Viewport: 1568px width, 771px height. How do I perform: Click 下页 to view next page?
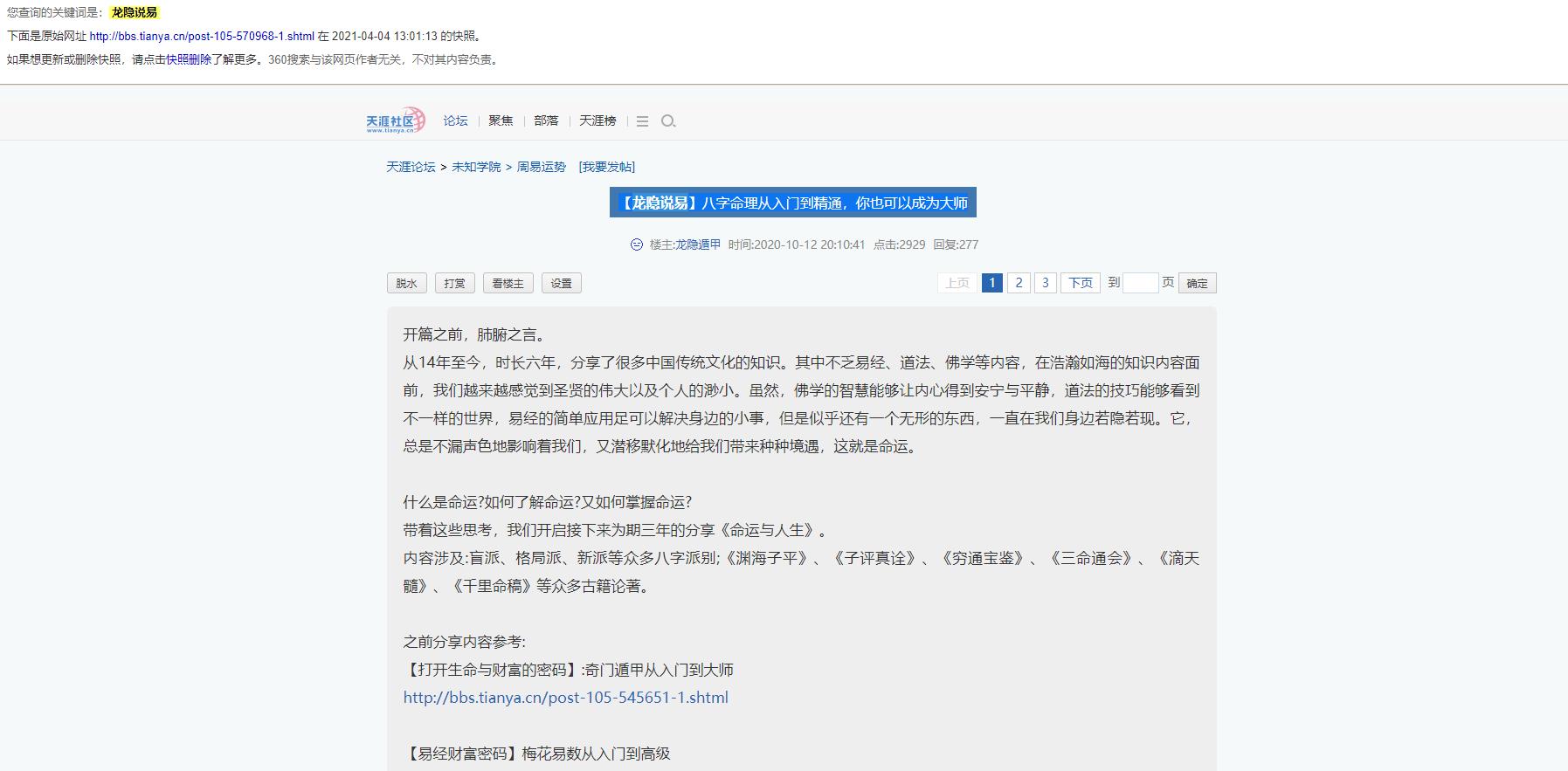click(1081, 283)
